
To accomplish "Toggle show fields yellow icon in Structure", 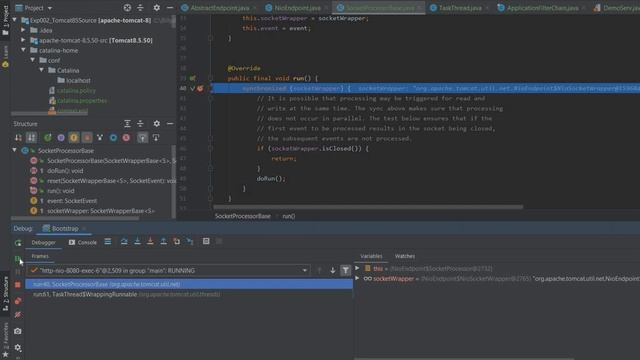I will (74, 138).
